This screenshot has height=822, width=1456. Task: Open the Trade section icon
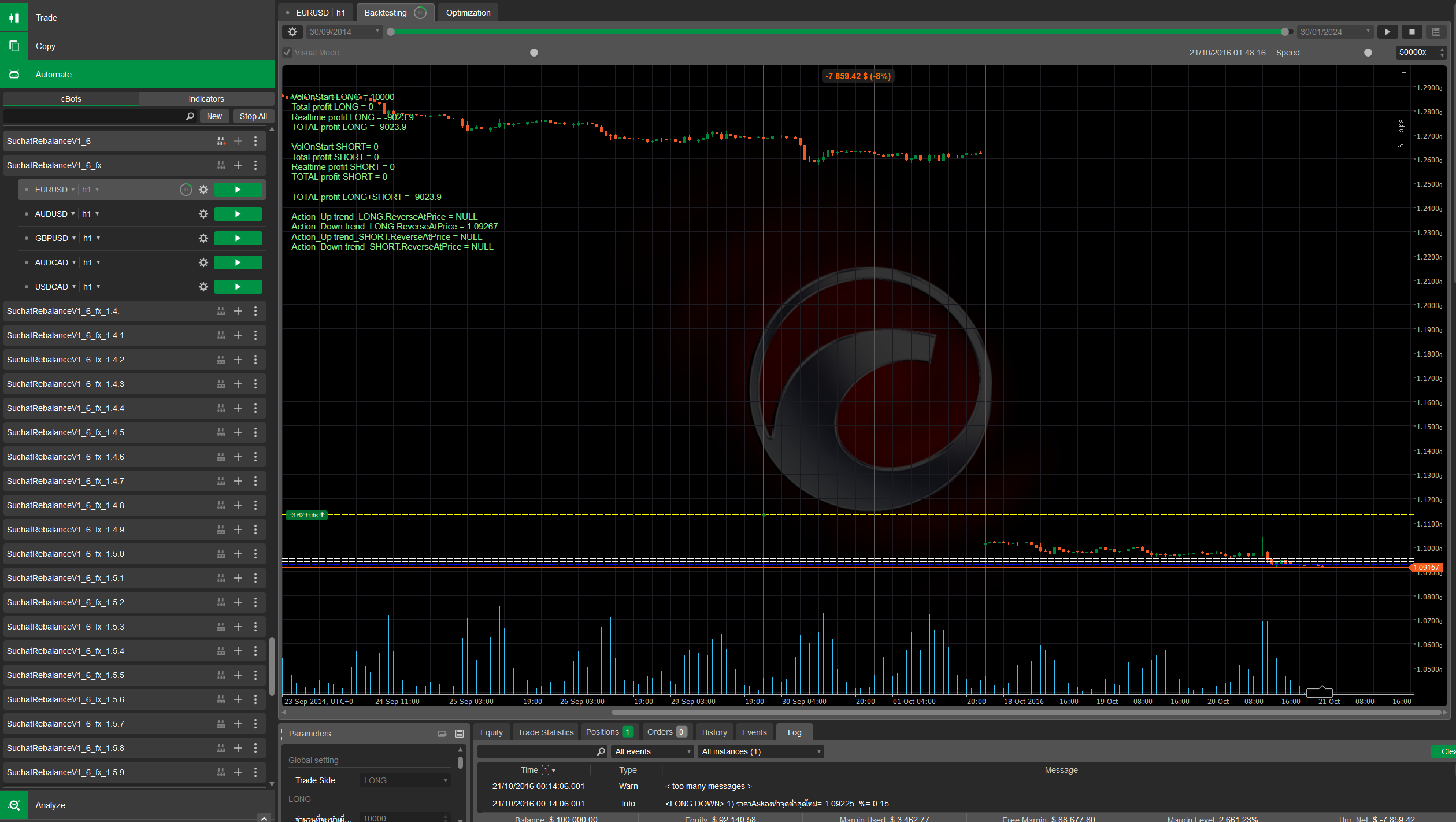click(14, 17)
